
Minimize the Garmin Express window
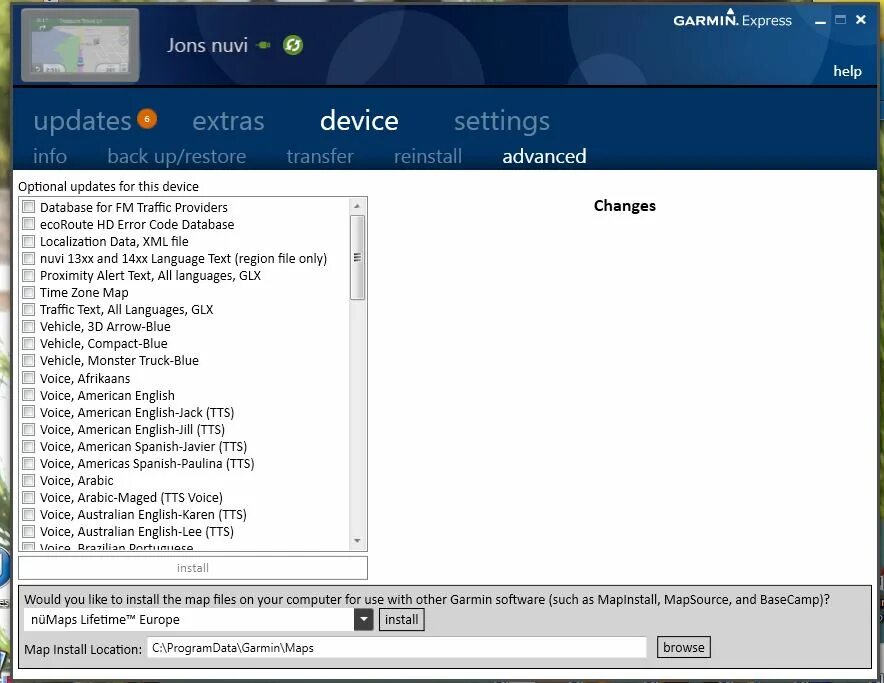click(x=820, y=21)
